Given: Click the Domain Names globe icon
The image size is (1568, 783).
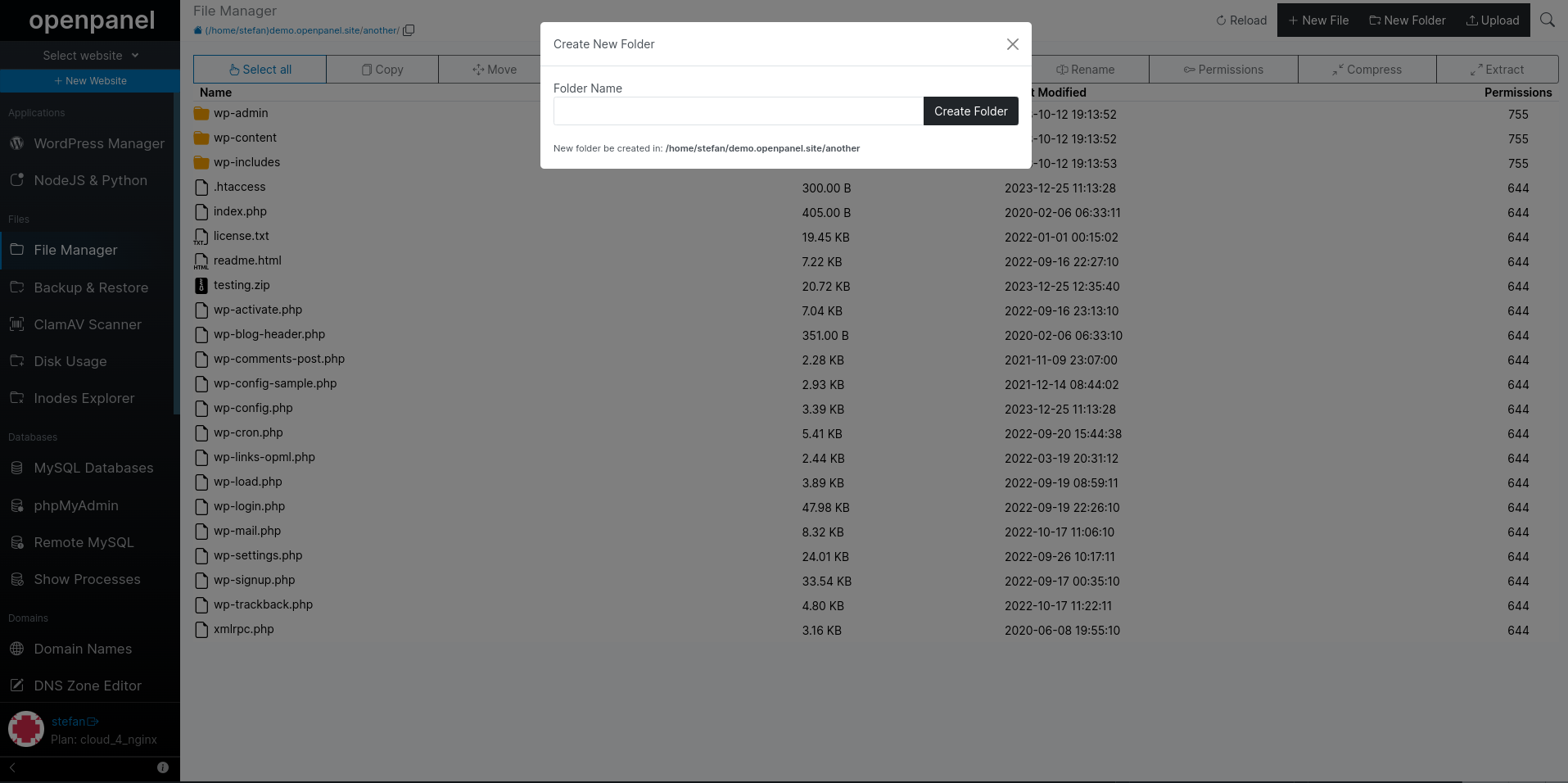Looking at the screenshot, I should point(16,649).
